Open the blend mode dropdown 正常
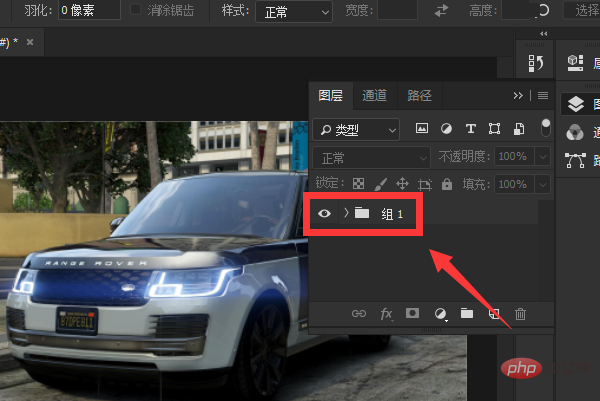 click(x=371, y=158)
